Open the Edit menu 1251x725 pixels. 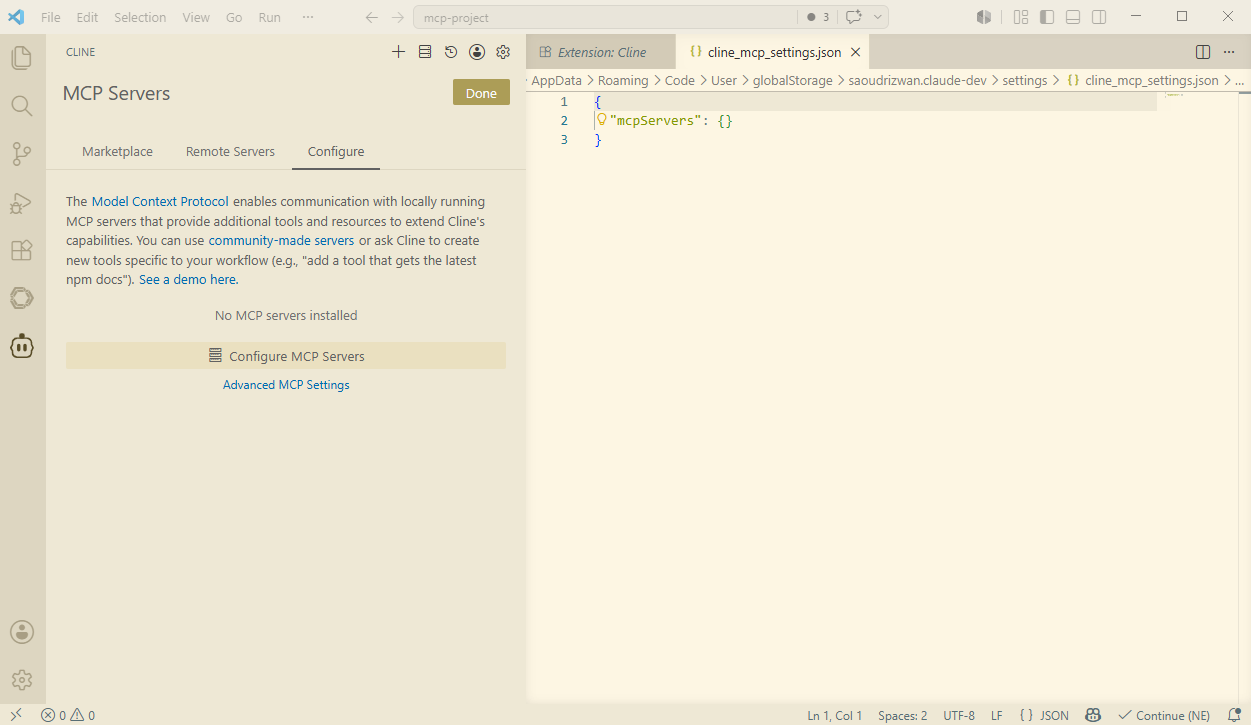tap(87, 17)
